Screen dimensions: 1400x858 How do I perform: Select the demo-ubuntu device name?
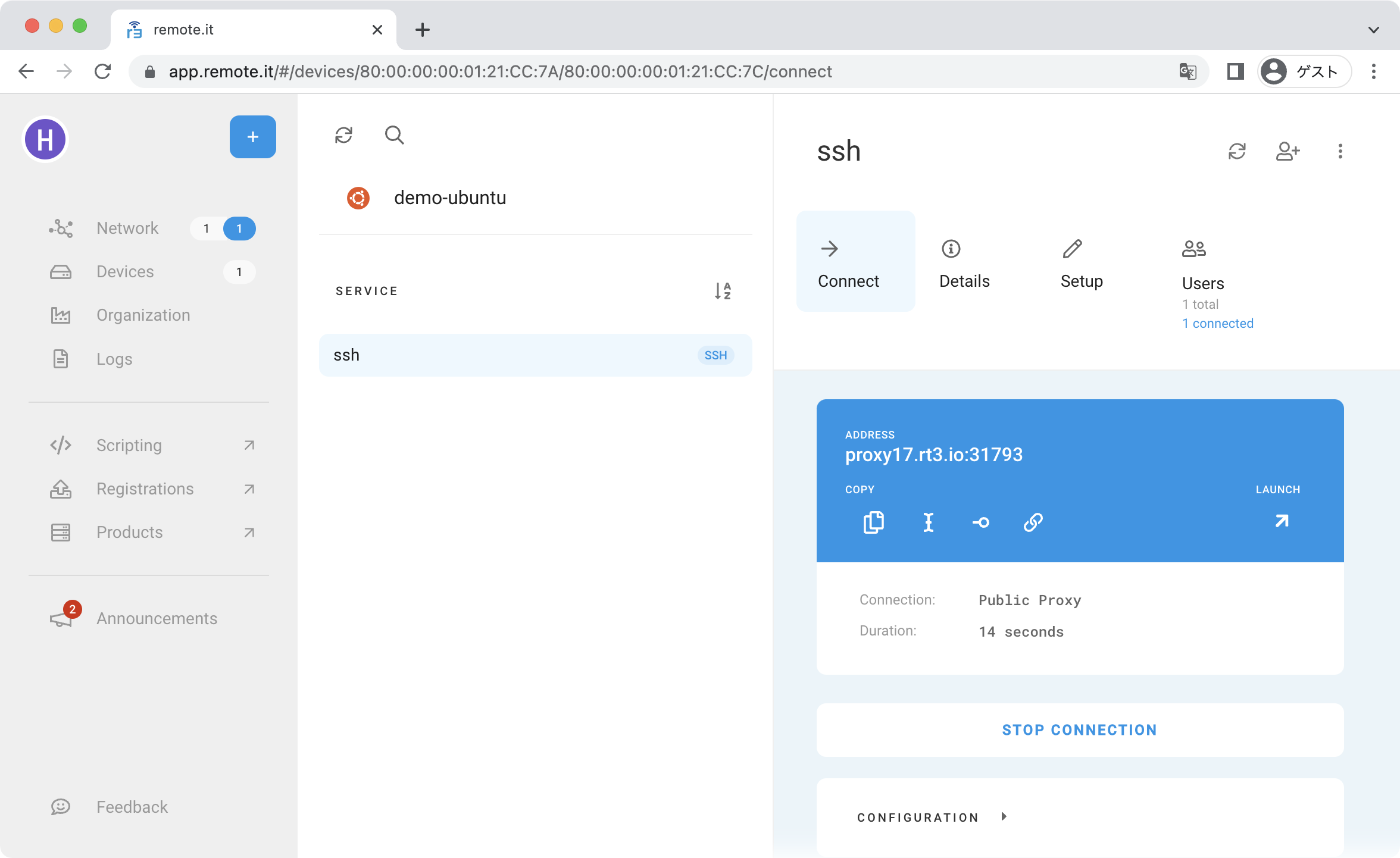click(450, 198)
